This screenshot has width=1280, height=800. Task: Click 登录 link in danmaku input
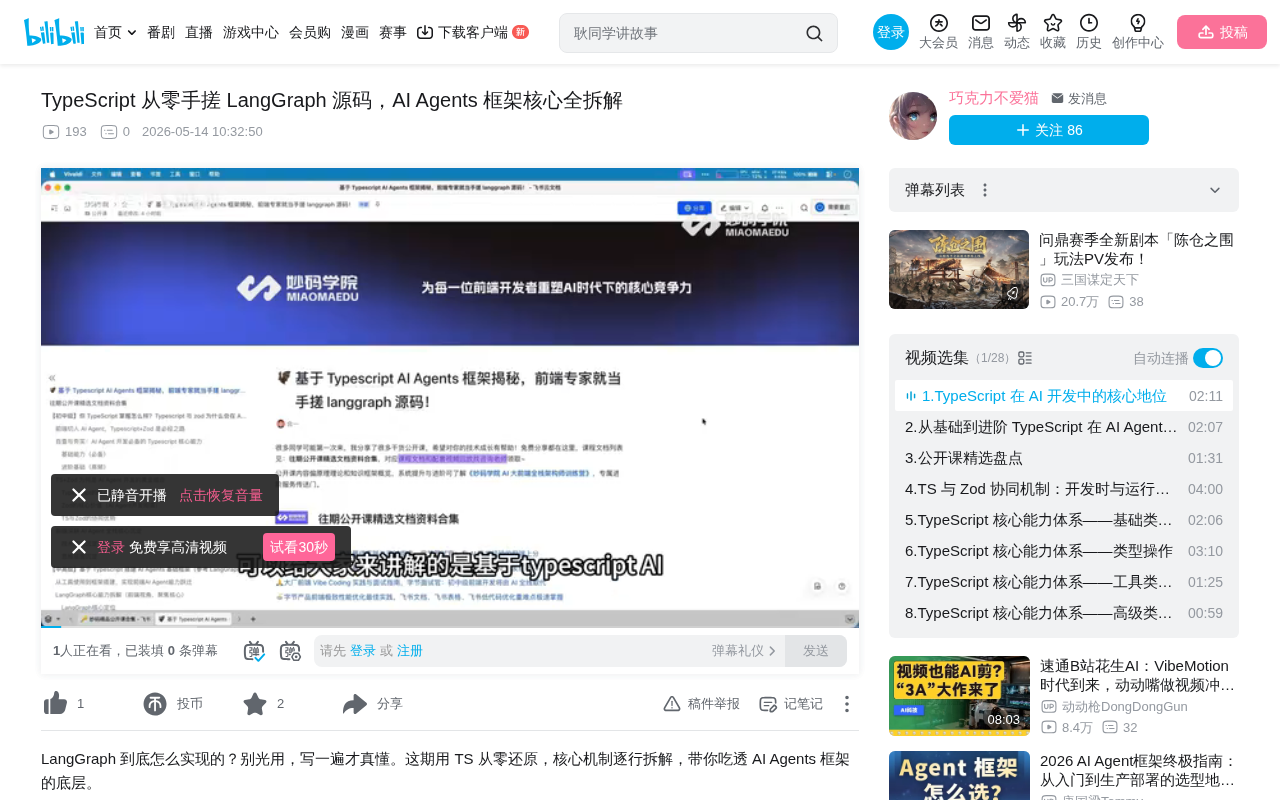(x=363, y=651)
